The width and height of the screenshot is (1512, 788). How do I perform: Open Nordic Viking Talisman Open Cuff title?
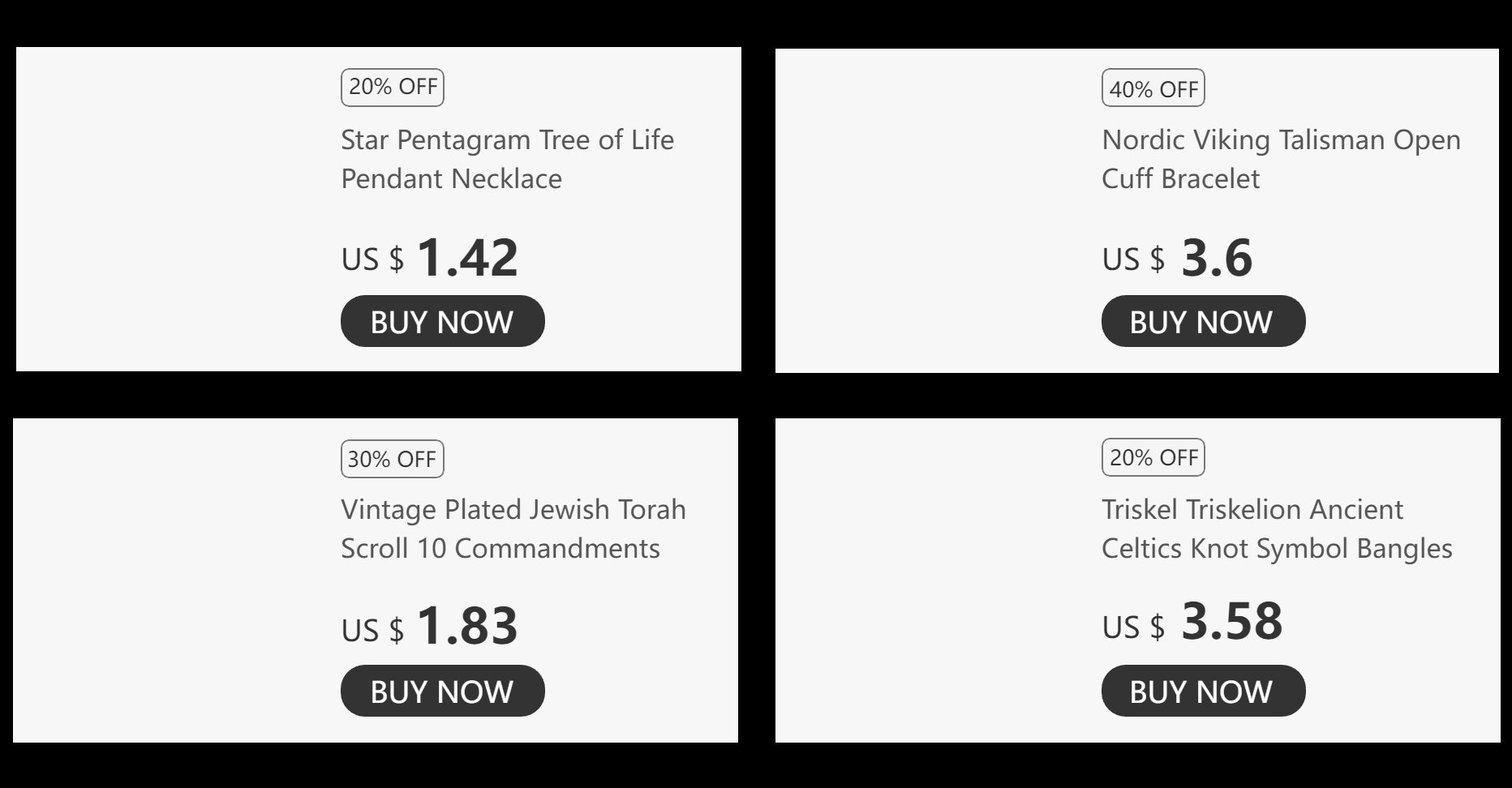pyautogui.click(x=1281, y=159)
